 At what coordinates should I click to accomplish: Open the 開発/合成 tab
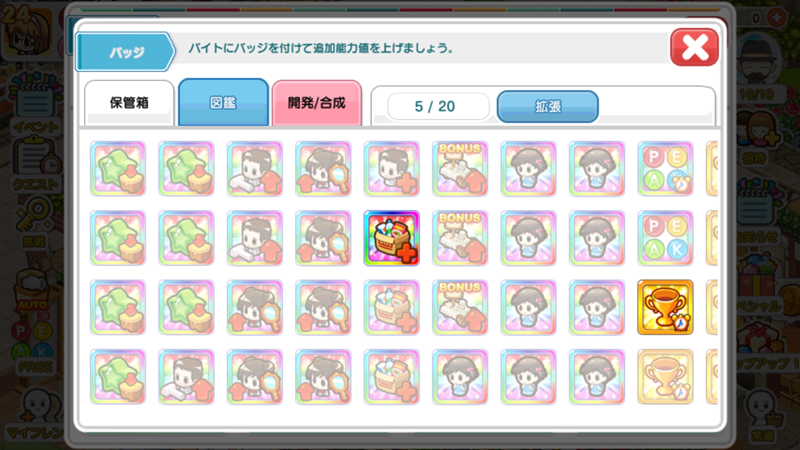coord(317,103)
